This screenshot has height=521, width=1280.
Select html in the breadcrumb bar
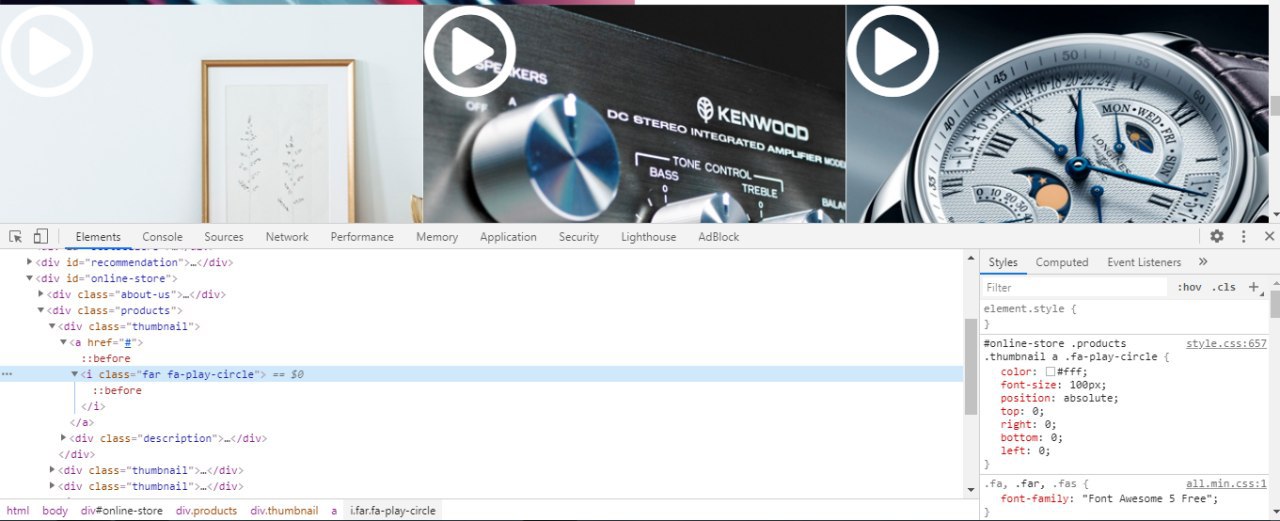pyautogui.click(x=18, y=510)
